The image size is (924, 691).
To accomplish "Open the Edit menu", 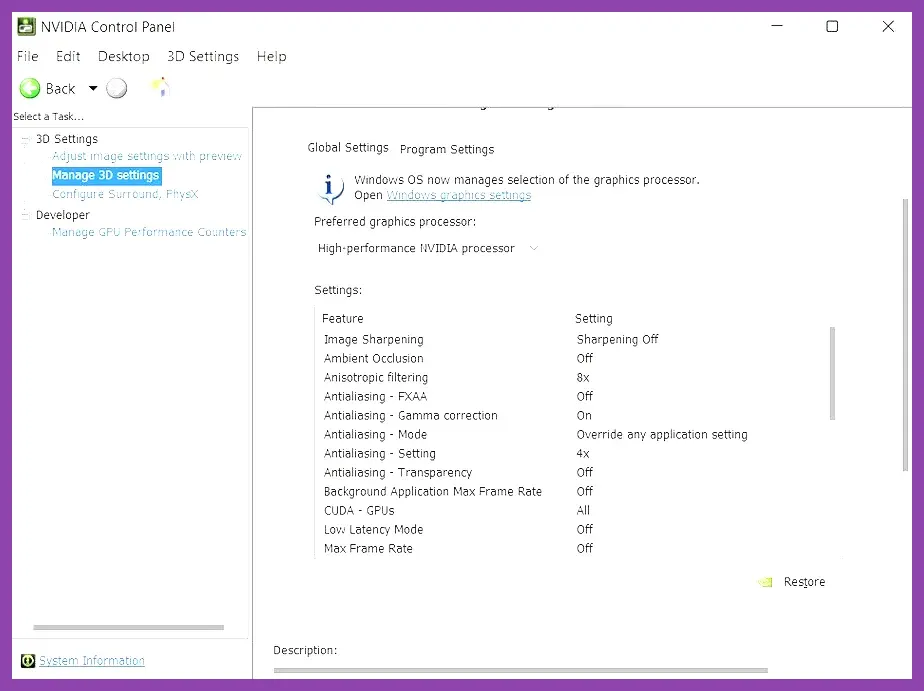I will point(68,56).
